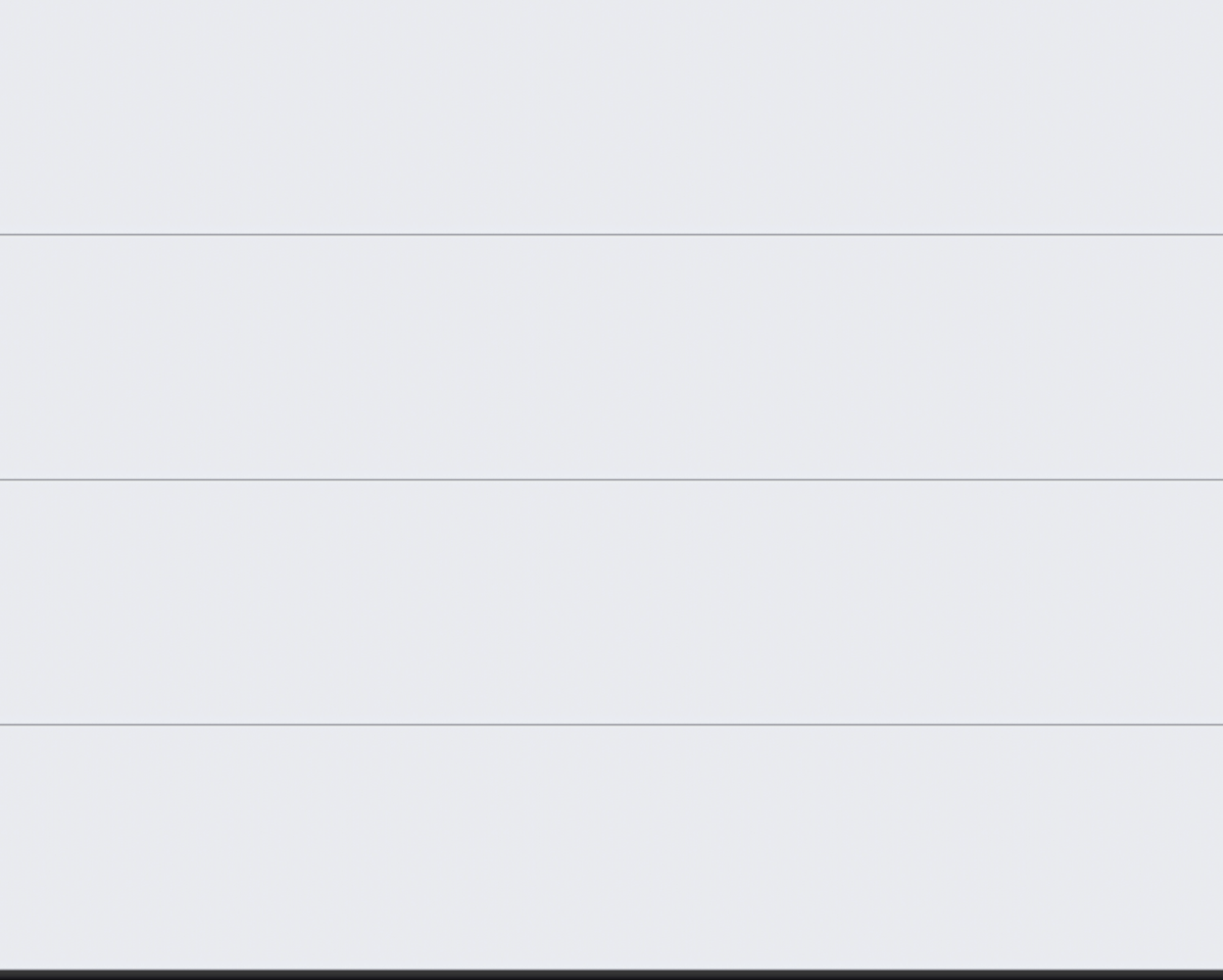1223x980 pixels.
Task: Click the dark bar along the bottom edge
Action: 611,975
